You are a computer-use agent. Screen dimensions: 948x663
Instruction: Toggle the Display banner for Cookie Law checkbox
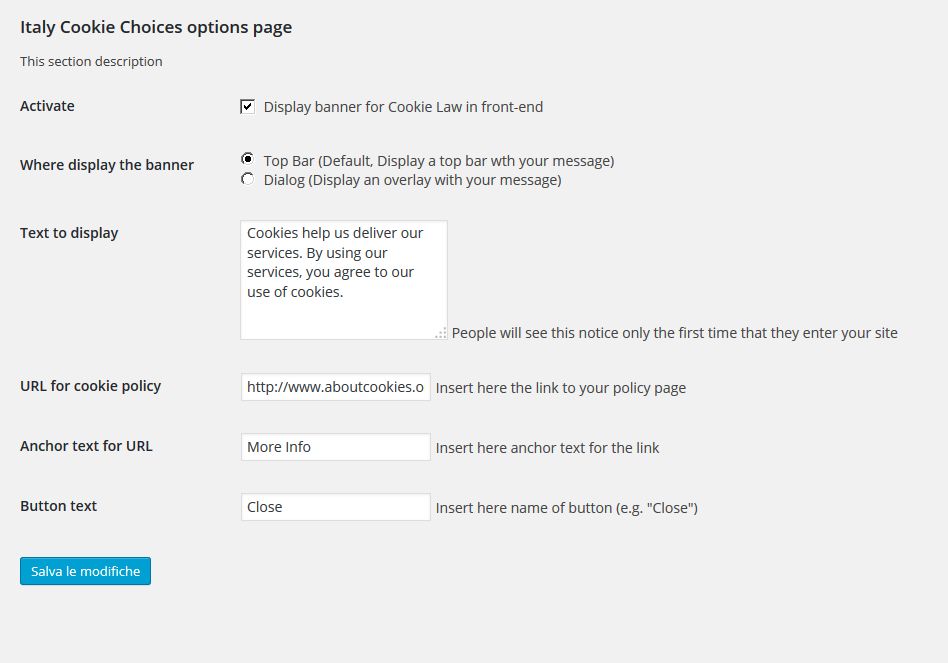[x=247, y=106]
